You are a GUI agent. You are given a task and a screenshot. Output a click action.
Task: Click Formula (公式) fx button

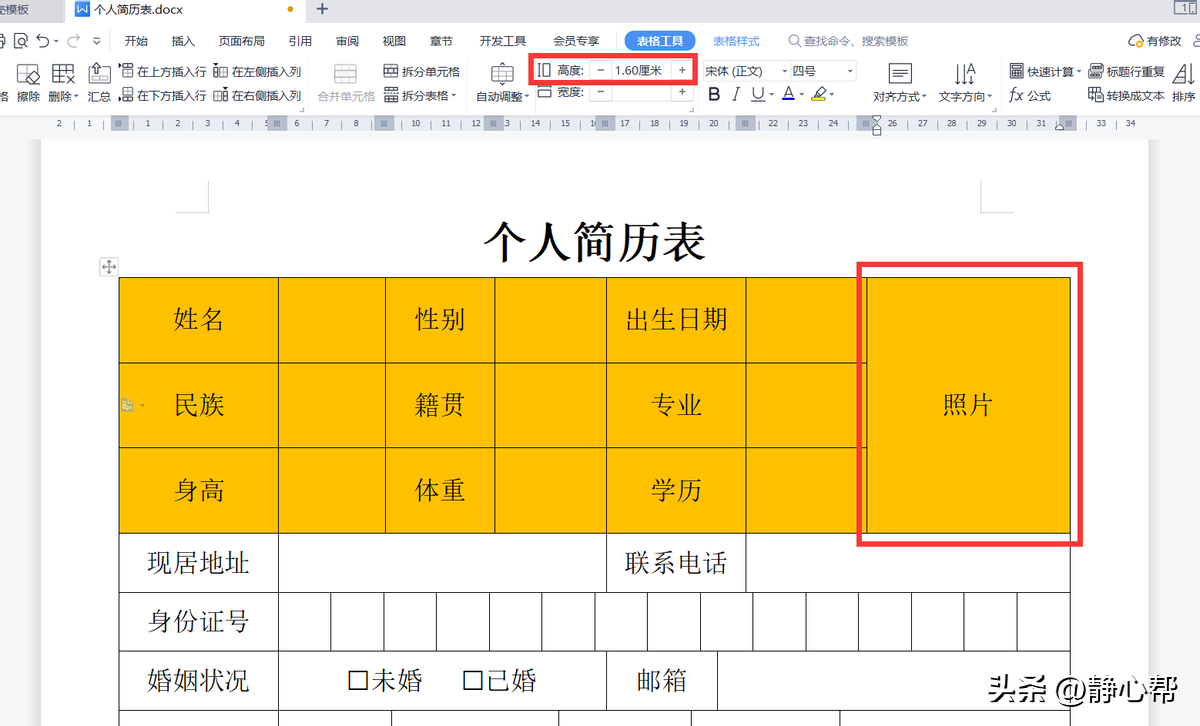1030,96
